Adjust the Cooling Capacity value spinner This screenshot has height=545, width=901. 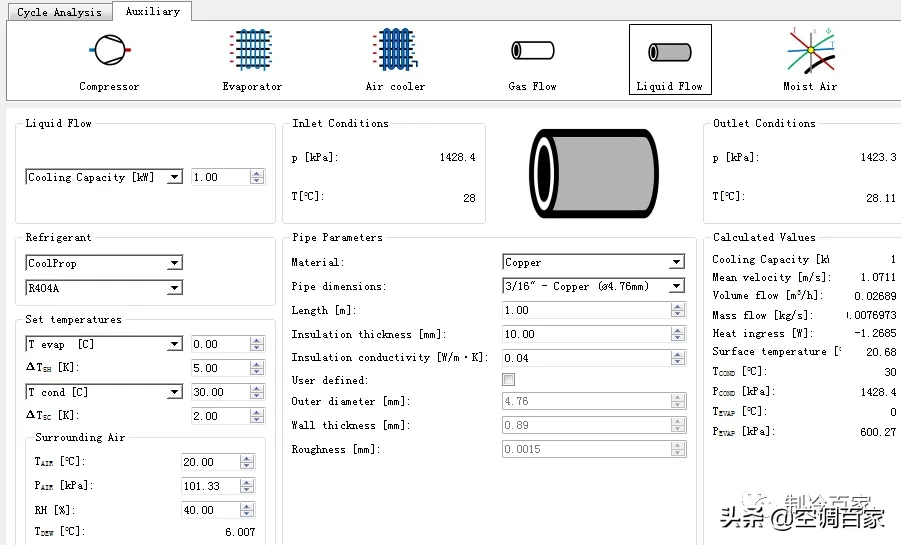257,177
